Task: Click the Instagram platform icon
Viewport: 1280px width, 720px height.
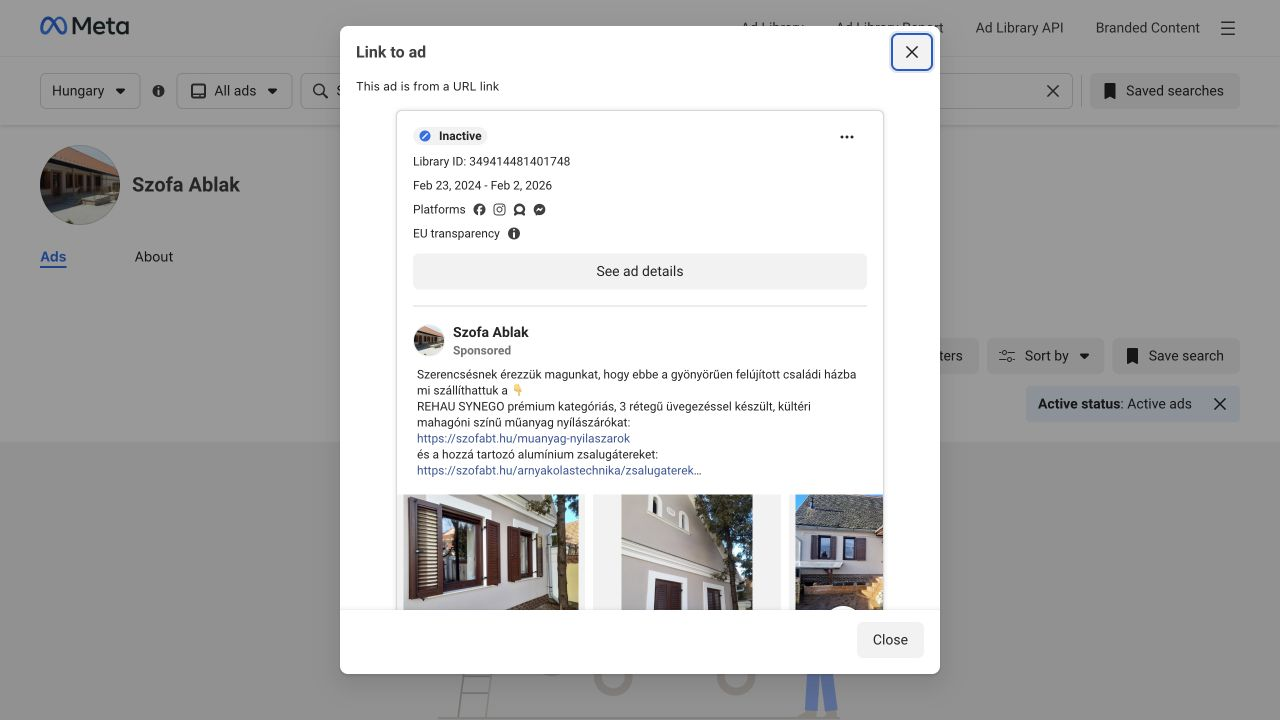Action: pos(499,210)
